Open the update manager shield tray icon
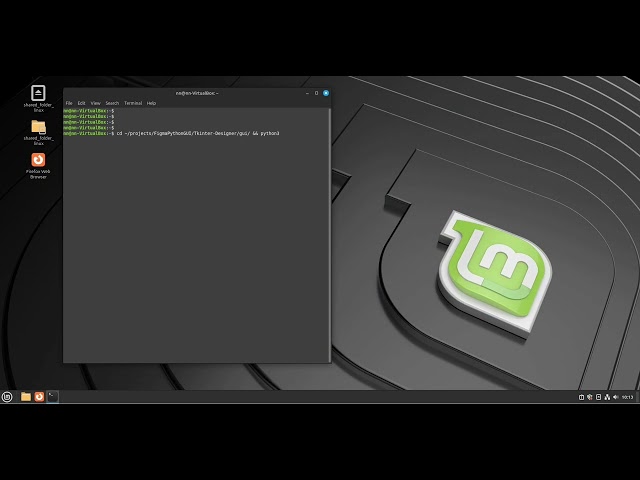640x480 pixels. (x=590, y=397)
